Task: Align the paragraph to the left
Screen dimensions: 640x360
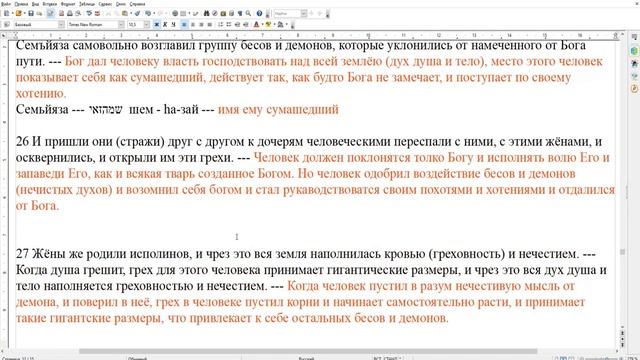Action: [184, 24]
